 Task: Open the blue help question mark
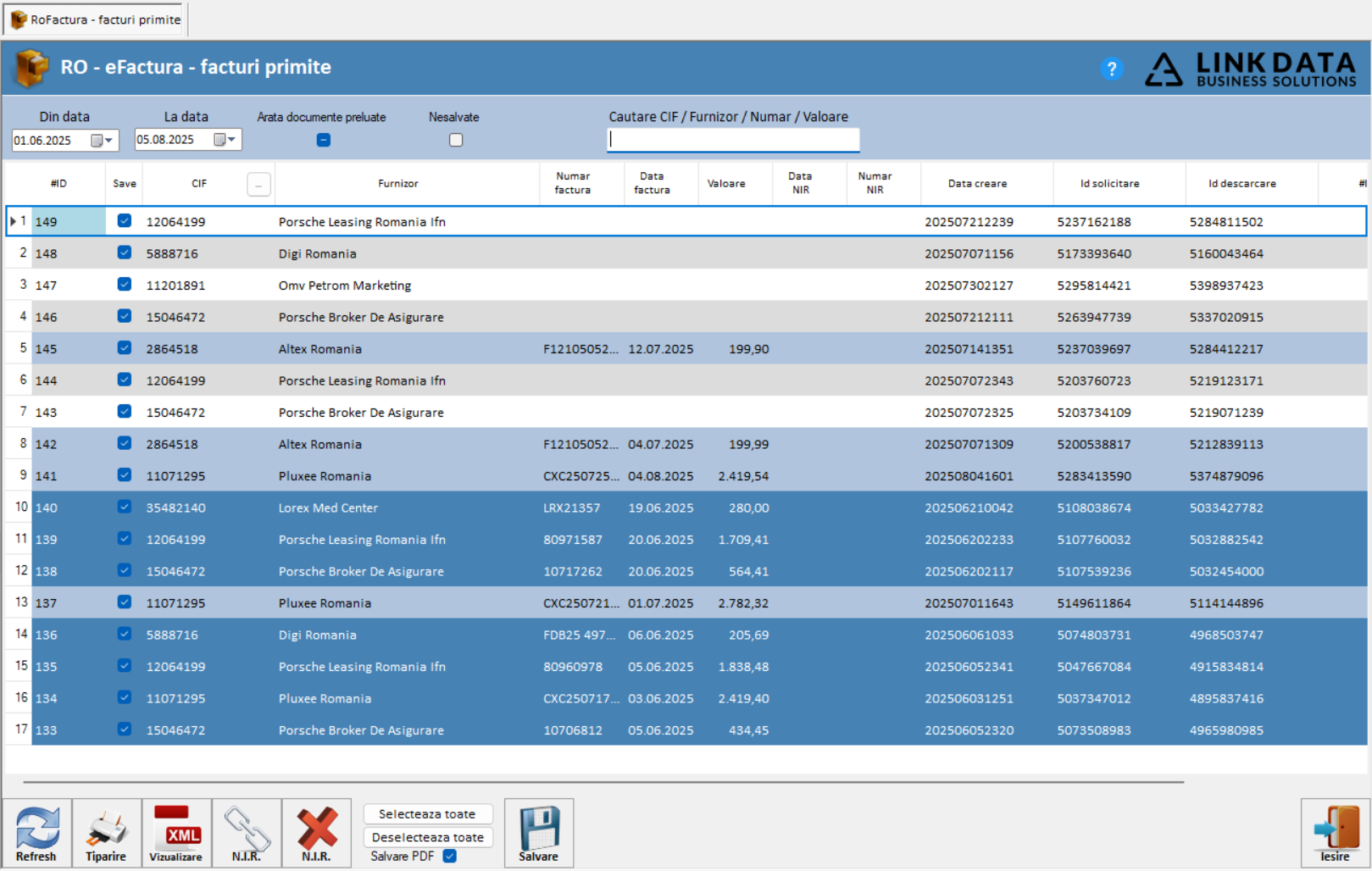click(1112, 69)
